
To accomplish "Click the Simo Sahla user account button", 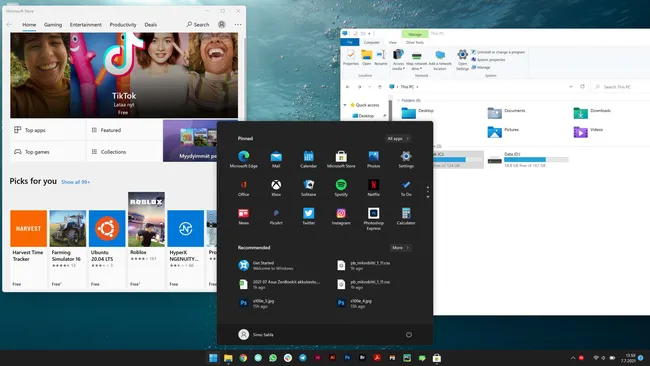I will pyautogui.click(x=256, y=334).
